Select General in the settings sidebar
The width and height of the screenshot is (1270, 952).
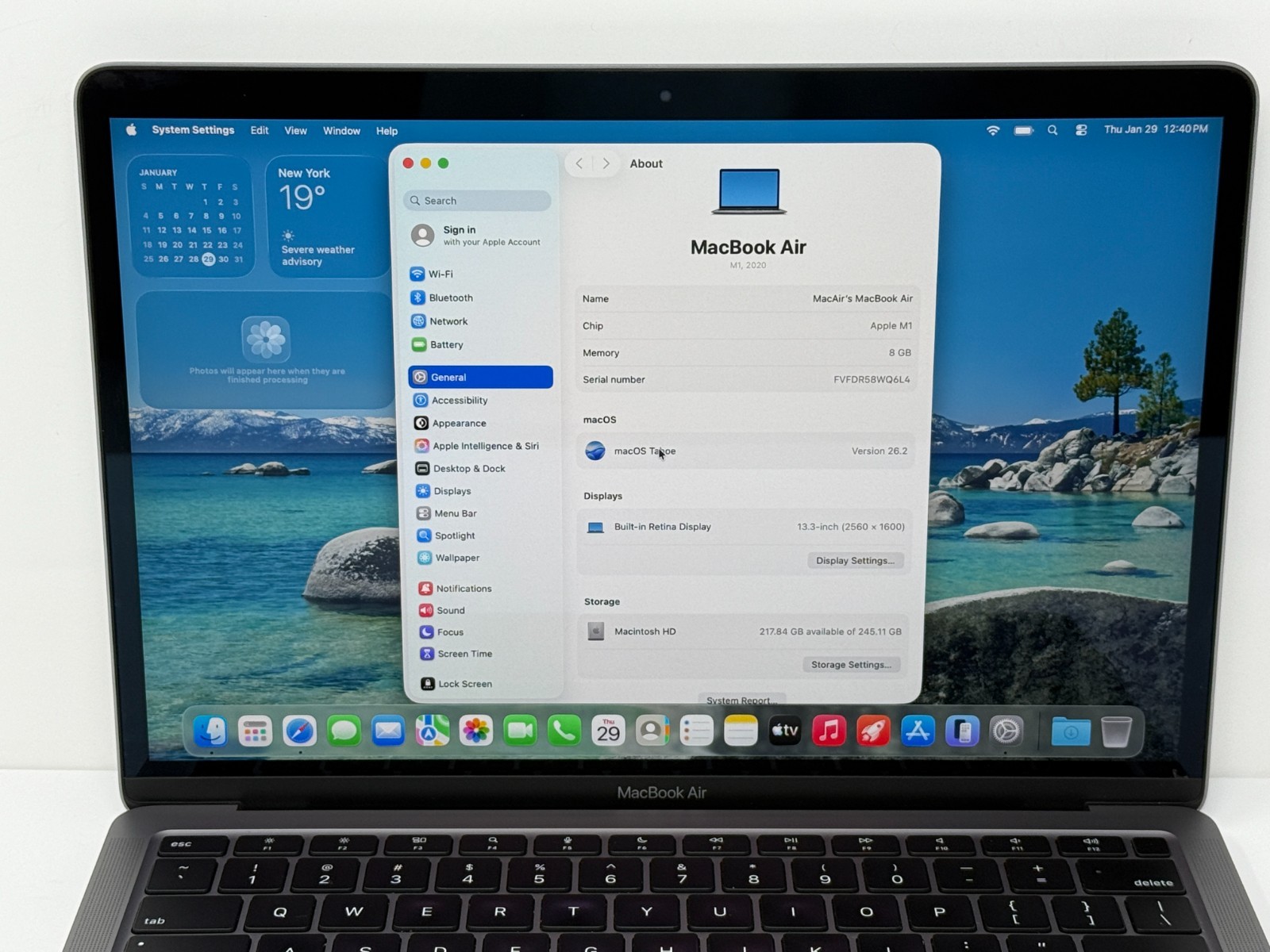coord(480,377)
